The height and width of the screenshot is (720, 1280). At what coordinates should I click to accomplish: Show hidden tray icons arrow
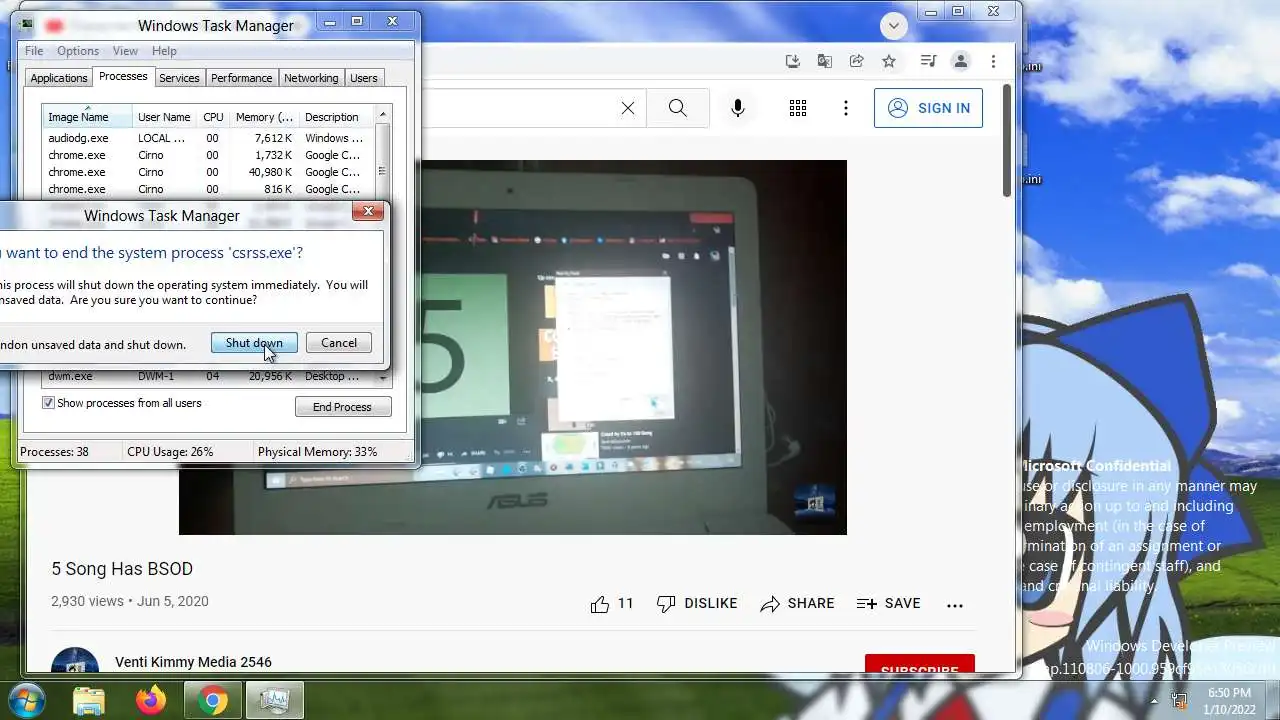1154,700
